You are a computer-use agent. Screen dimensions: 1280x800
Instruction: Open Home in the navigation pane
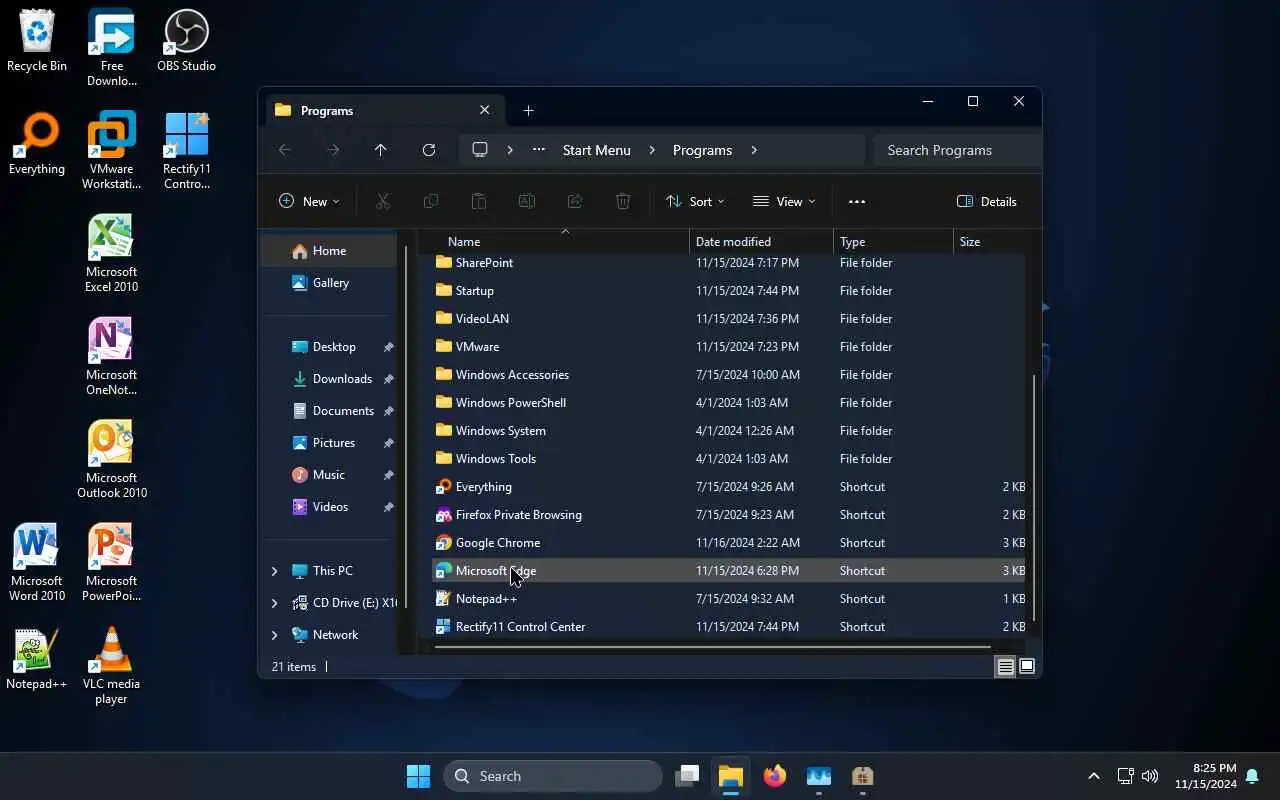(330, 251)
